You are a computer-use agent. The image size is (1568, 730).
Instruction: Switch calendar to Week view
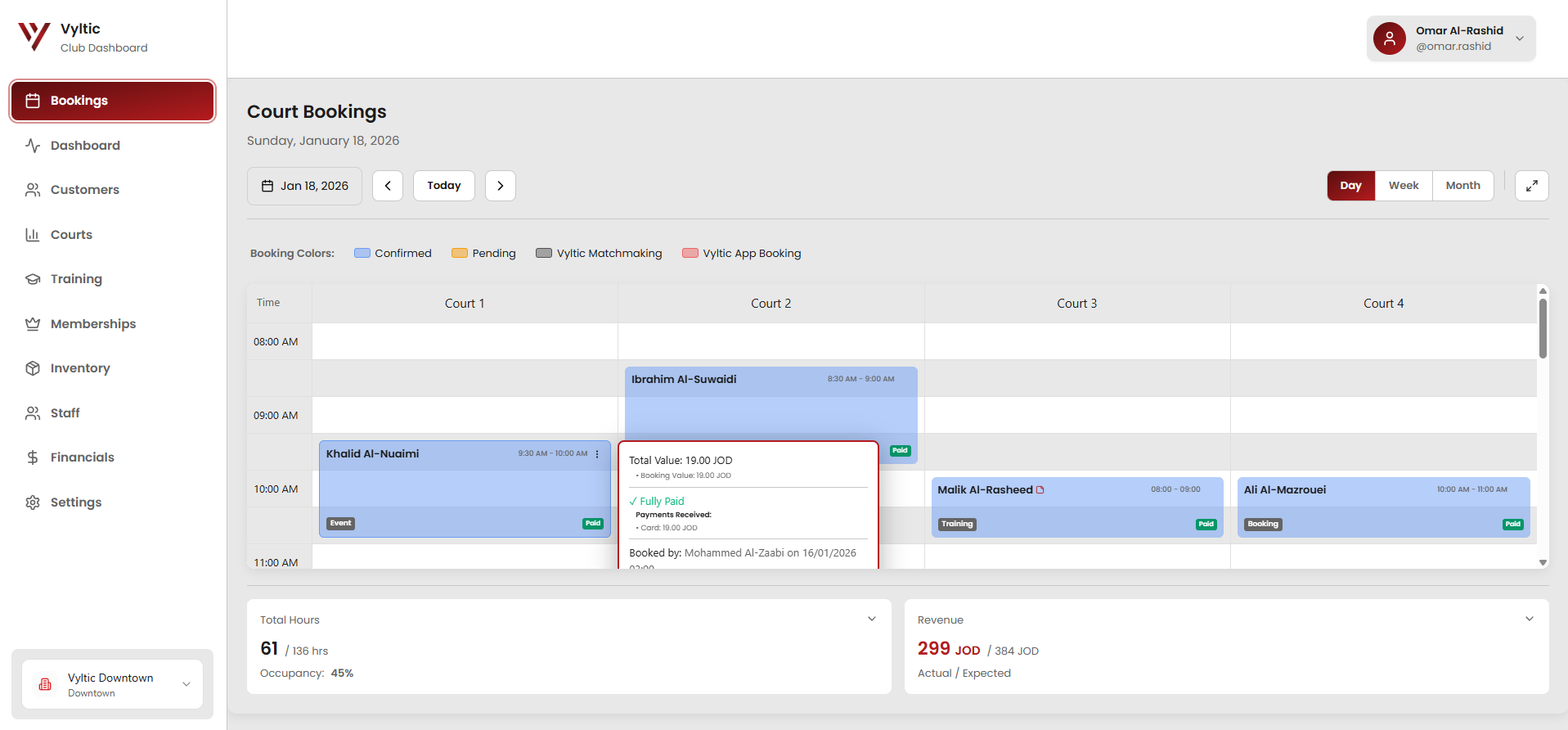coord(1403,186)
